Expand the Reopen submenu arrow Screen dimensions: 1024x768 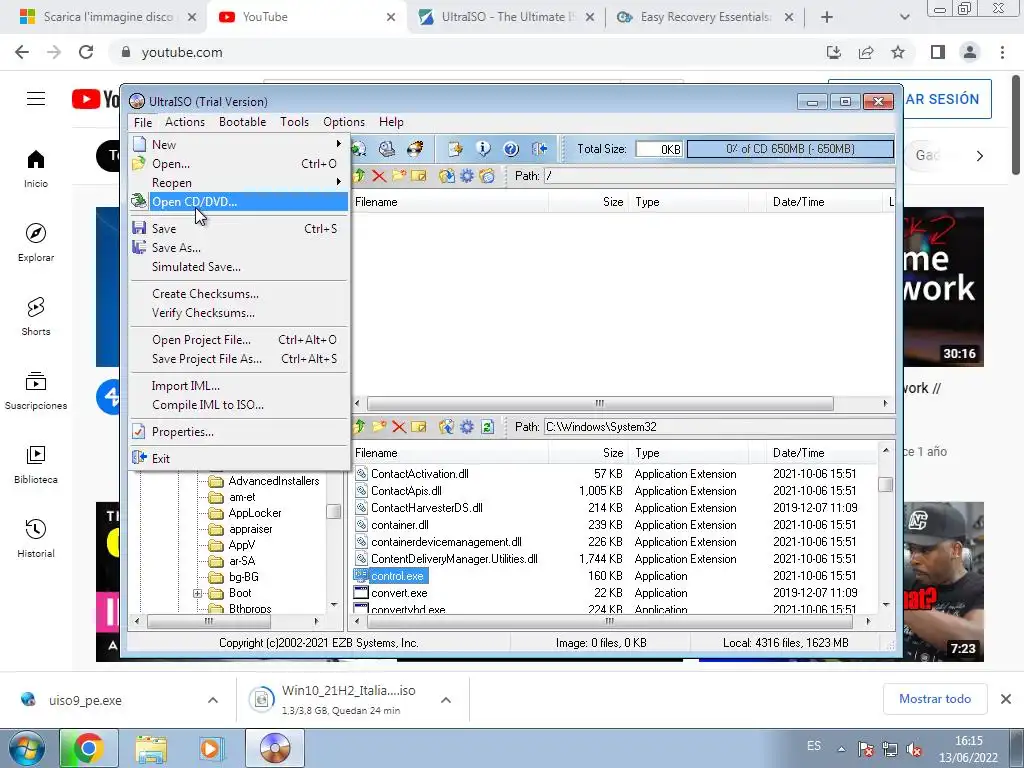click(x=338, y=182)
